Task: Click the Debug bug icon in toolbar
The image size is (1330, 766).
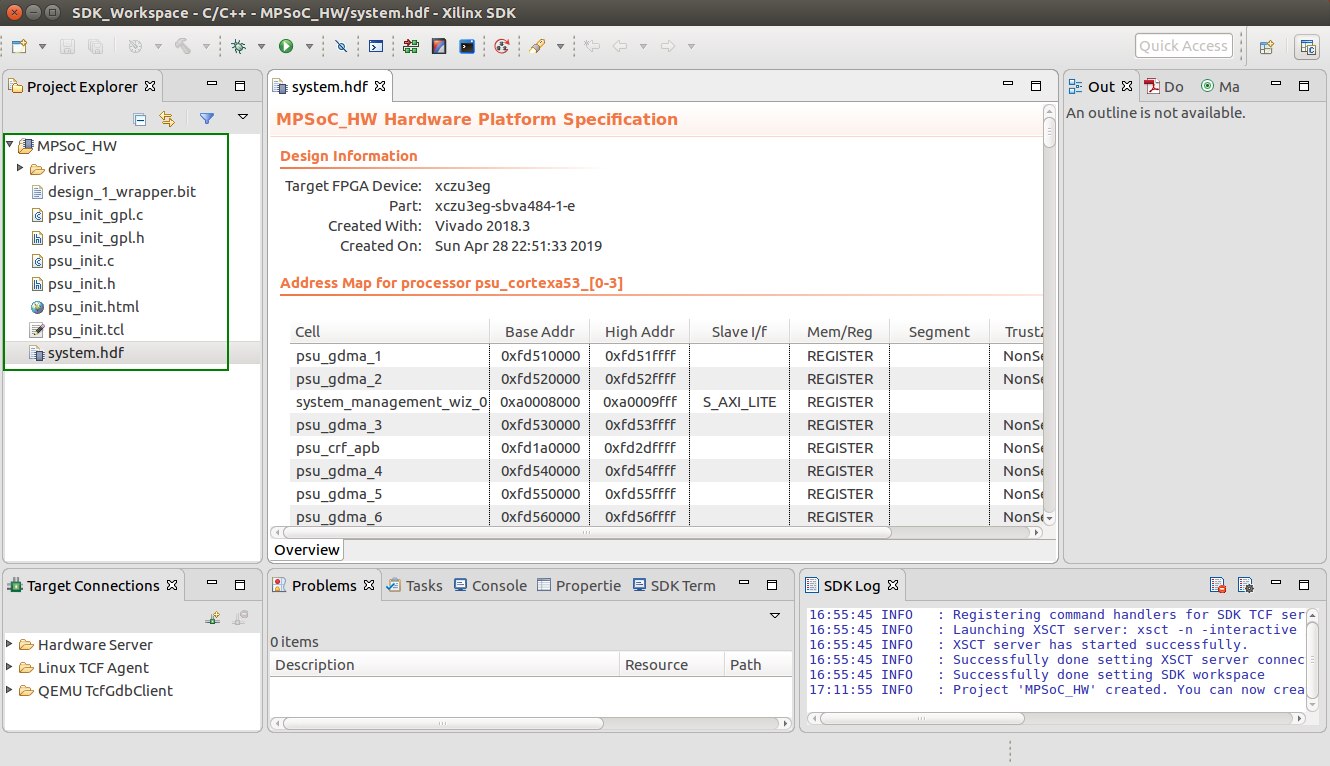Action: pos(238,46)
